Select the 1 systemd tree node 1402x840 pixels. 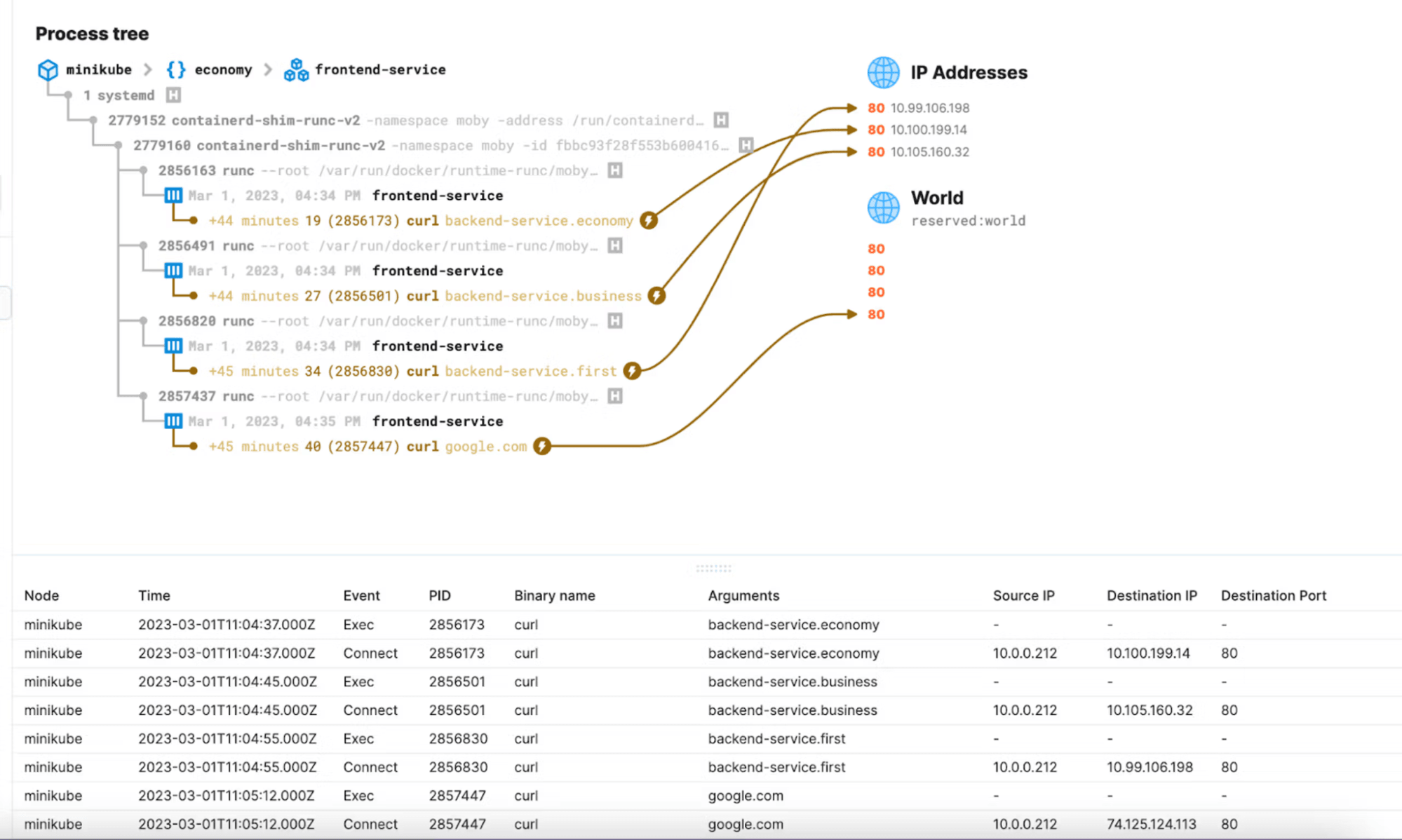tap(119, 95)
